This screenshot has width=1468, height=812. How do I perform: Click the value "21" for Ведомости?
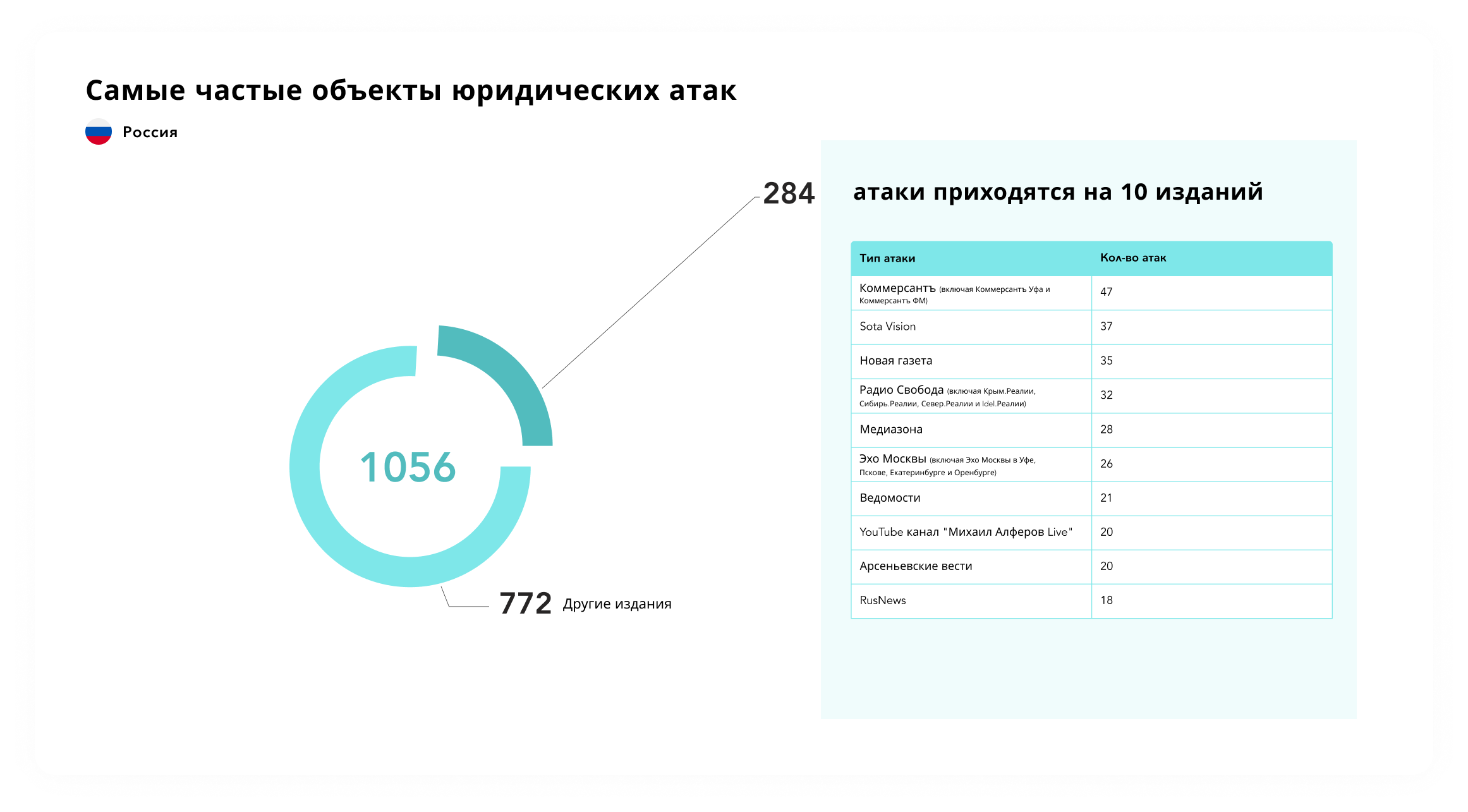pos(1106,498)
